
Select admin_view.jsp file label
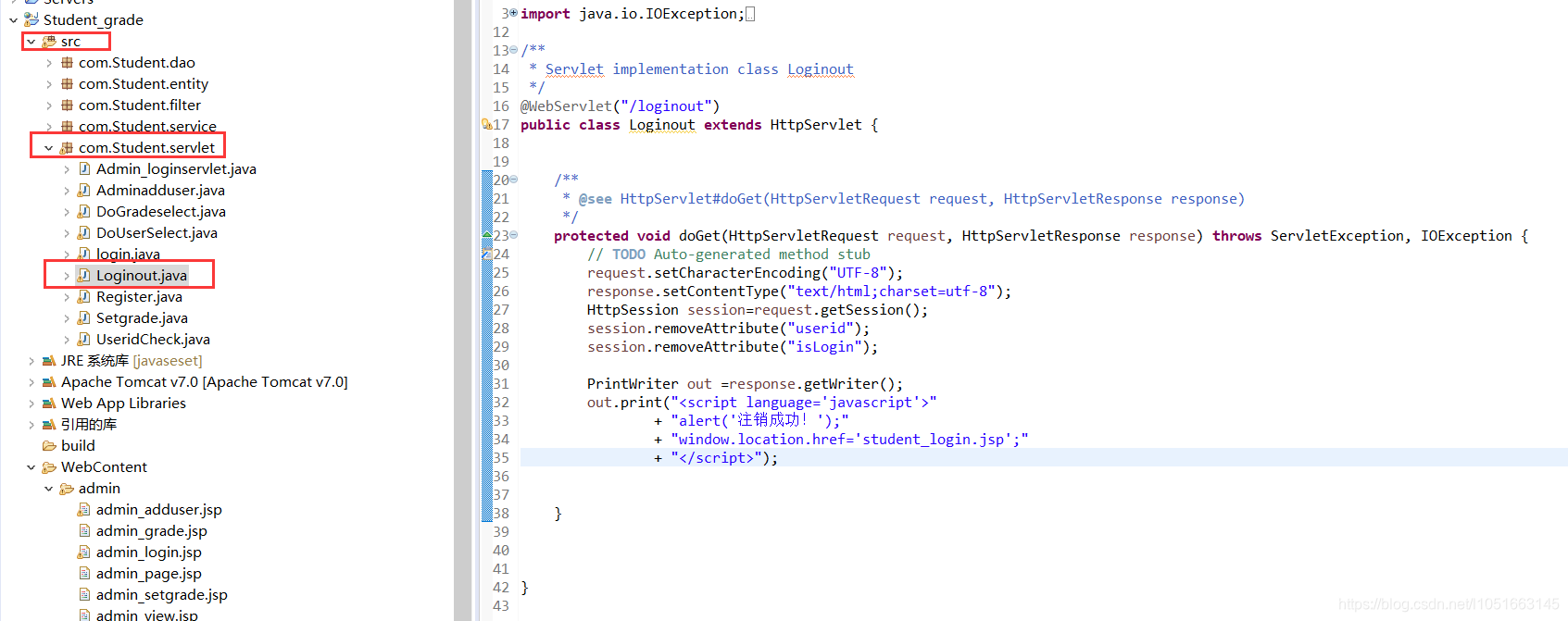point(146,615)
